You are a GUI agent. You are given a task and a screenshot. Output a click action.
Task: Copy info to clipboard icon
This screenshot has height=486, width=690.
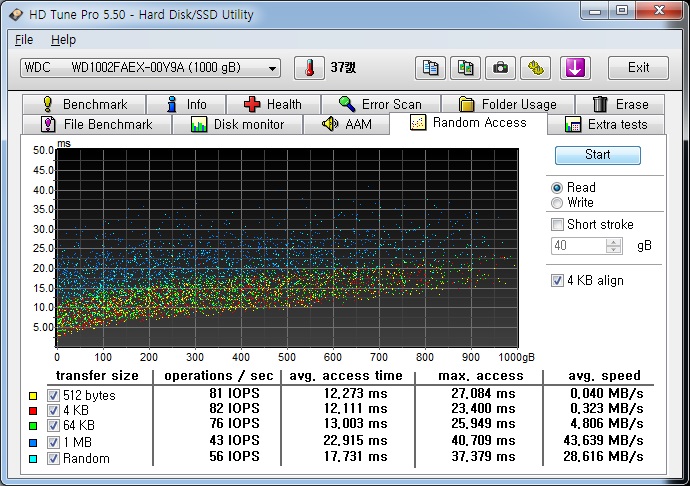430,68
